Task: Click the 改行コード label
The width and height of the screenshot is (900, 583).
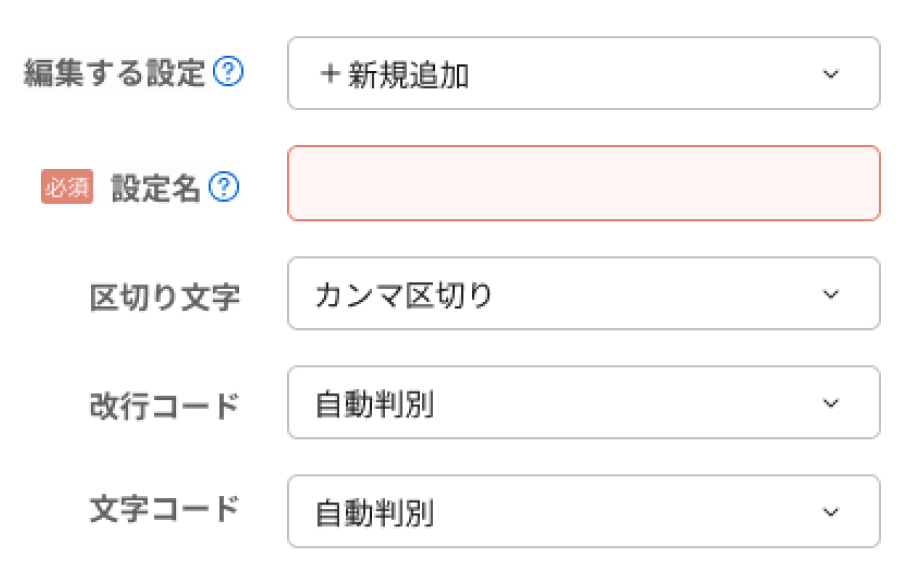Action: (x=164, y=405)
